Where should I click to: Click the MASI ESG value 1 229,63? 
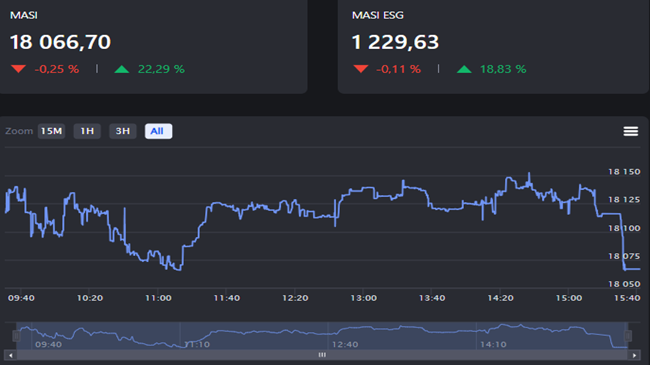(x=395, y=42)
